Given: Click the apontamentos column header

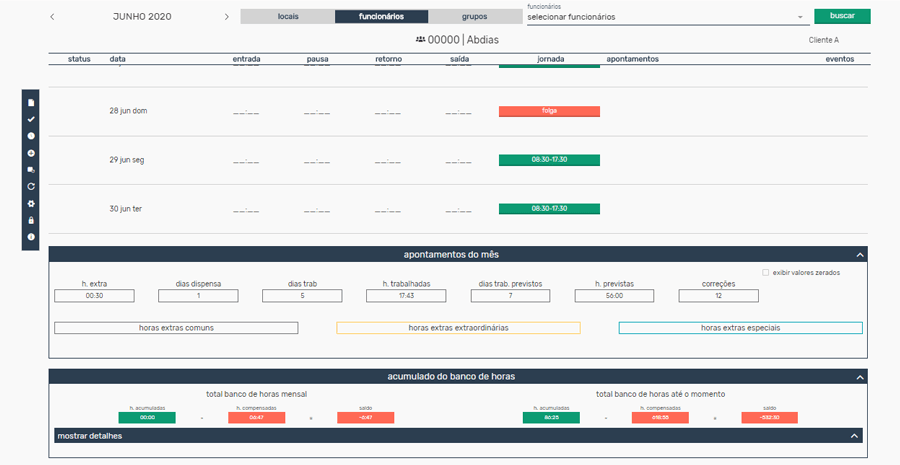Looking at the screenshot, I should (633, 59).
